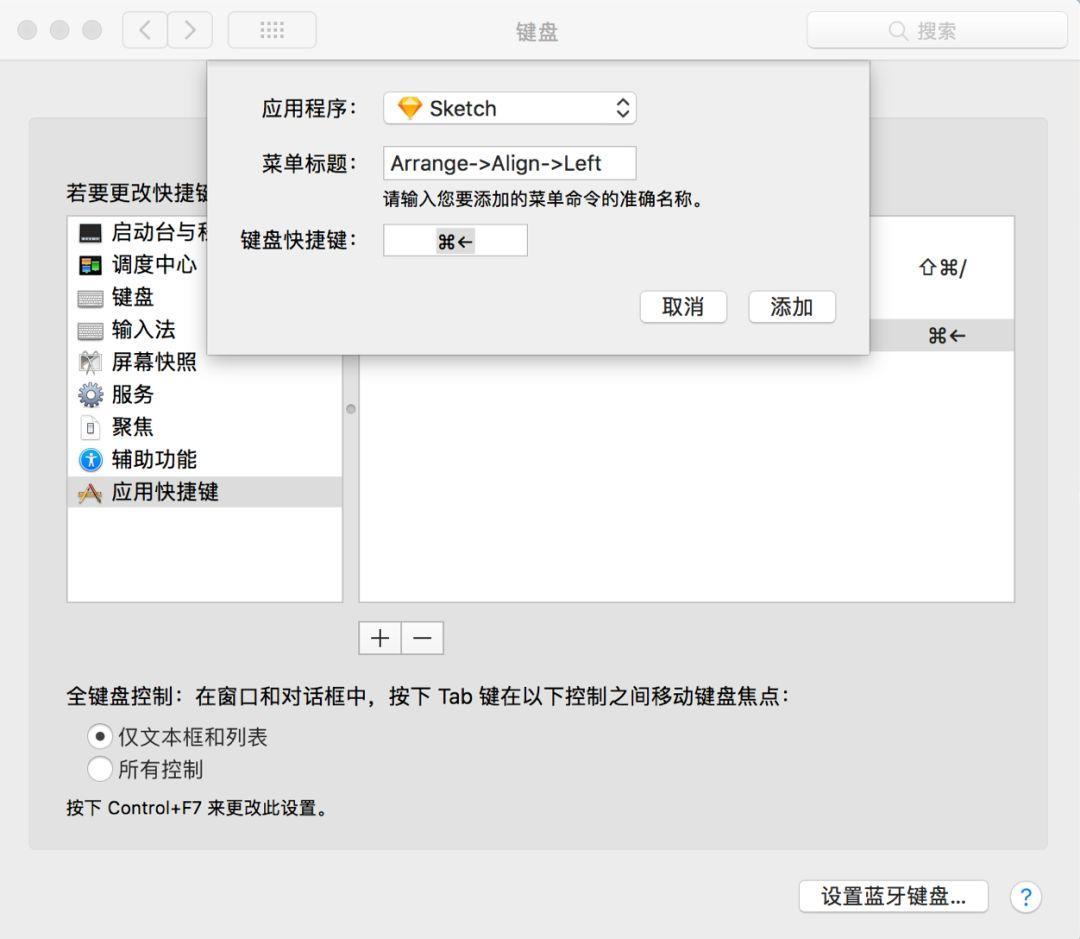Open help via question mark button

click(x=1026, y=896)
